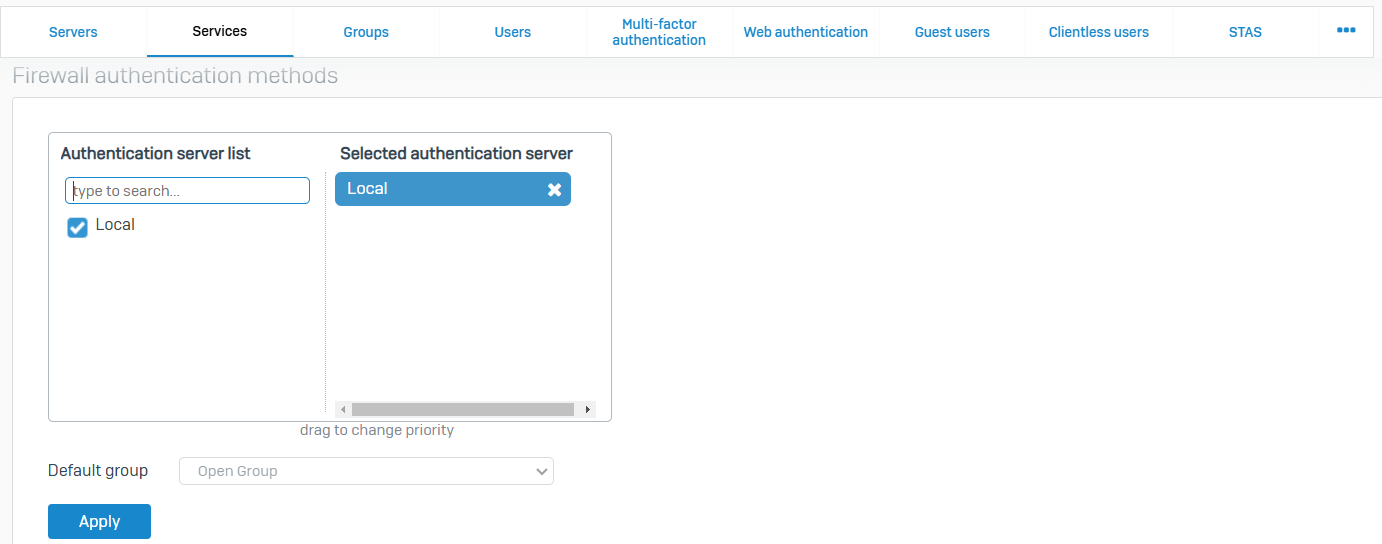Click the blue Local selected server item
The height and width of the screenshot is (544, 1382).
430,189
